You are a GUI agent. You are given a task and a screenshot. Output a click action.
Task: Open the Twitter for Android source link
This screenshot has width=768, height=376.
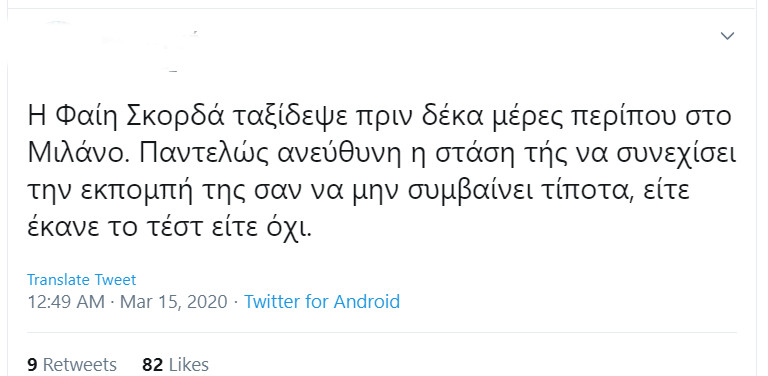coord(322,301)
